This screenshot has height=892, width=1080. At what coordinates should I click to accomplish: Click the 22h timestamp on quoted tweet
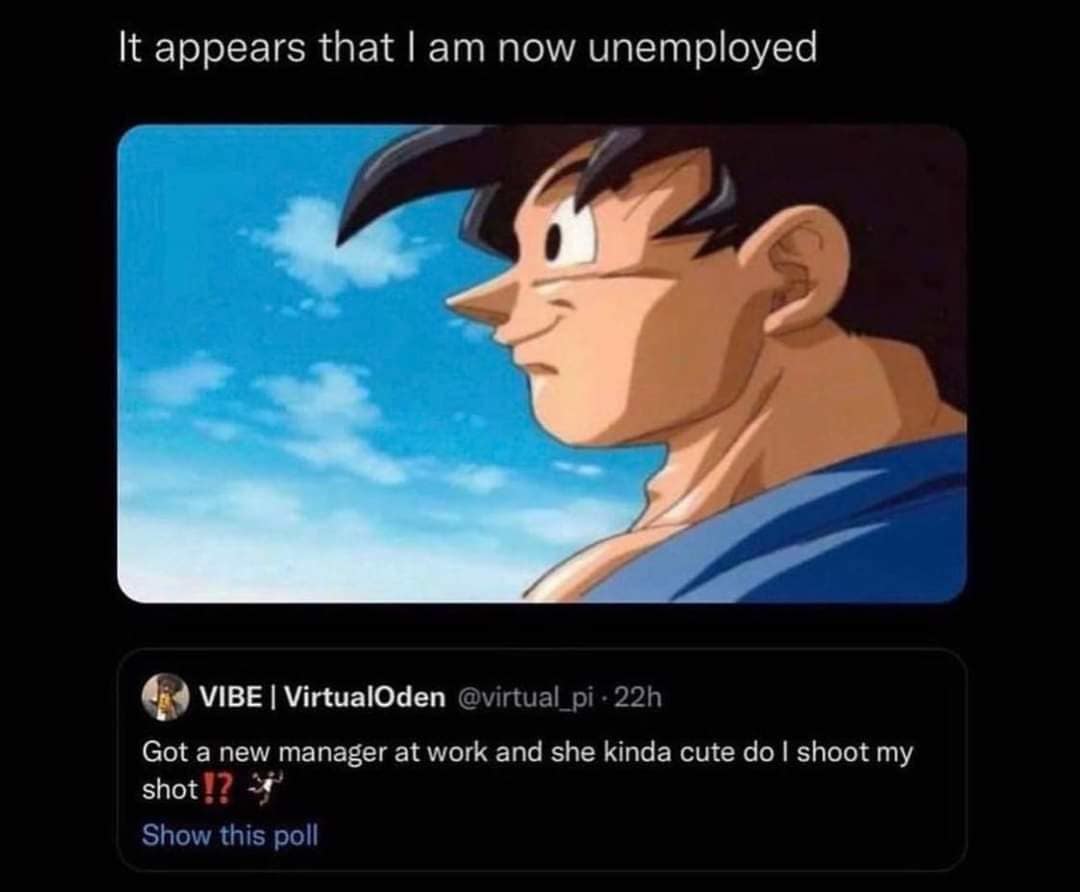[x=637, y=698]
